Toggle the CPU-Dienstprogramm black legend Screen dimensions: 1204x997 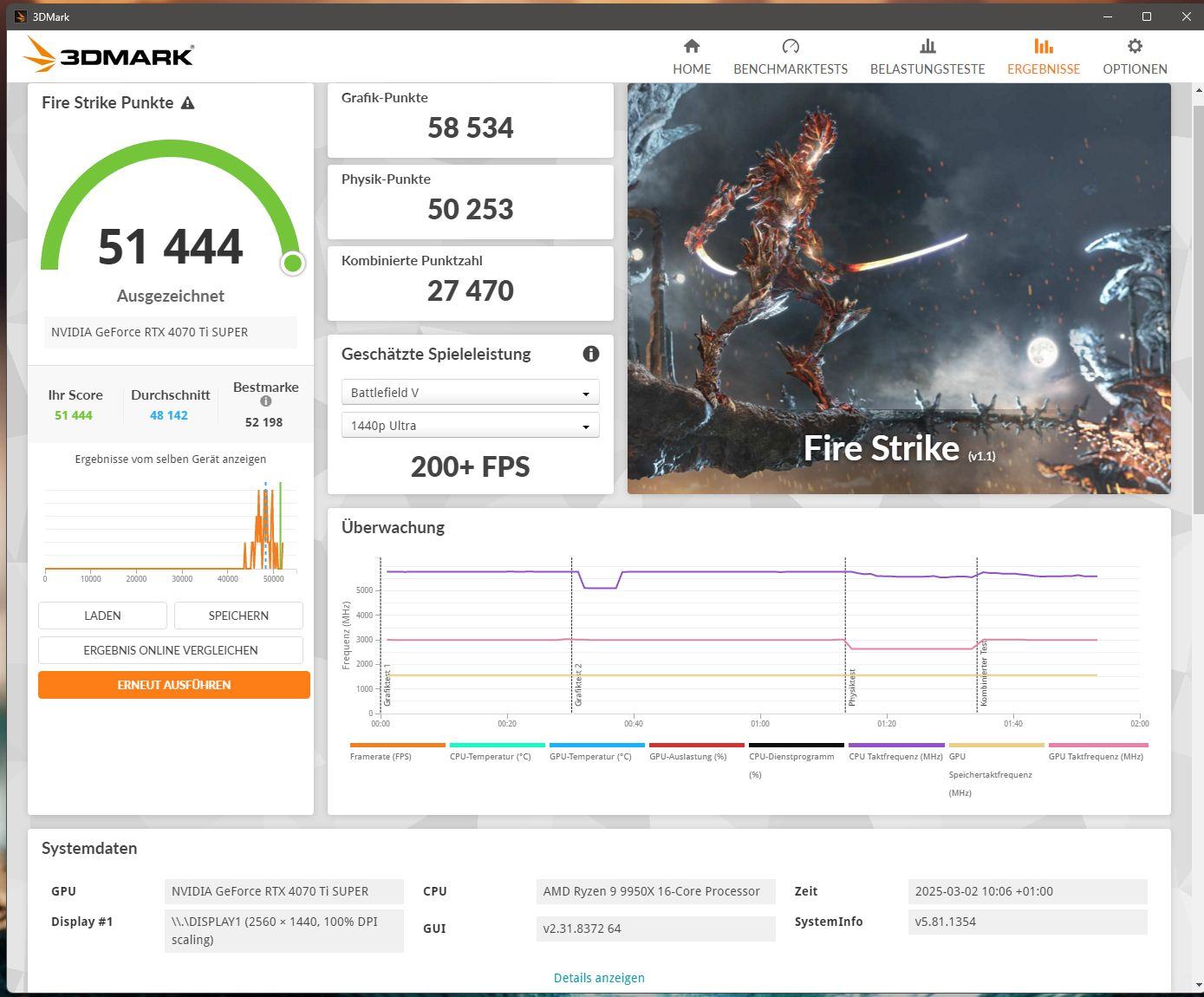797,759
